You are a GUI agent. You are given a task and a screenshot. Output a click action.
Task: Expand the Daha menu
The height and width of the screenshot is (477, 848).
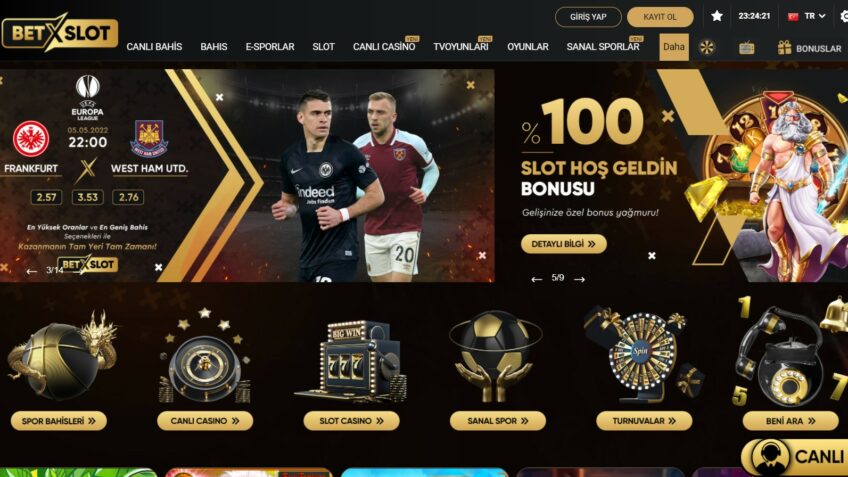tap(674, 47)
